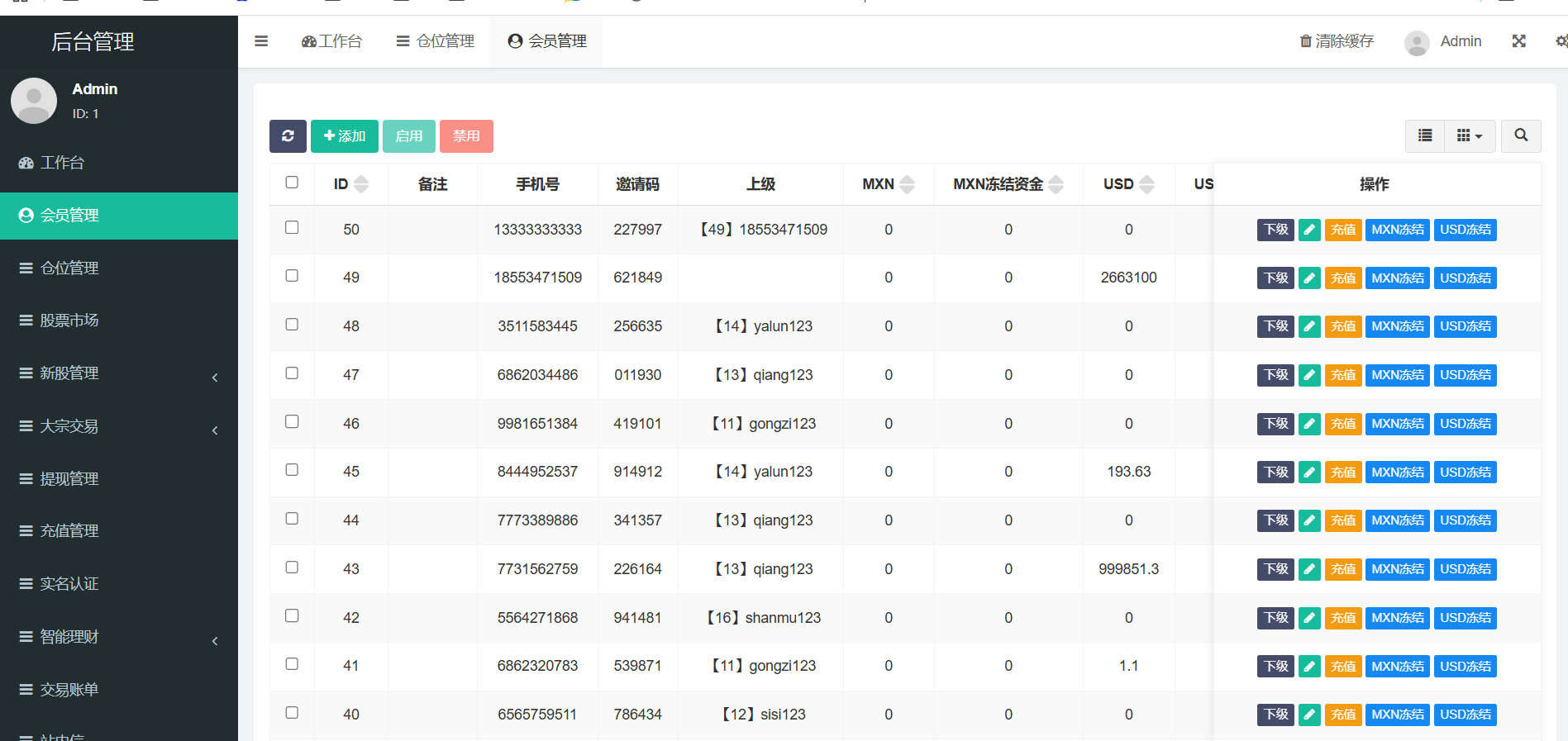Click the Admin avatar in the top bar

pyautogui.click(x=1417, y=42)
